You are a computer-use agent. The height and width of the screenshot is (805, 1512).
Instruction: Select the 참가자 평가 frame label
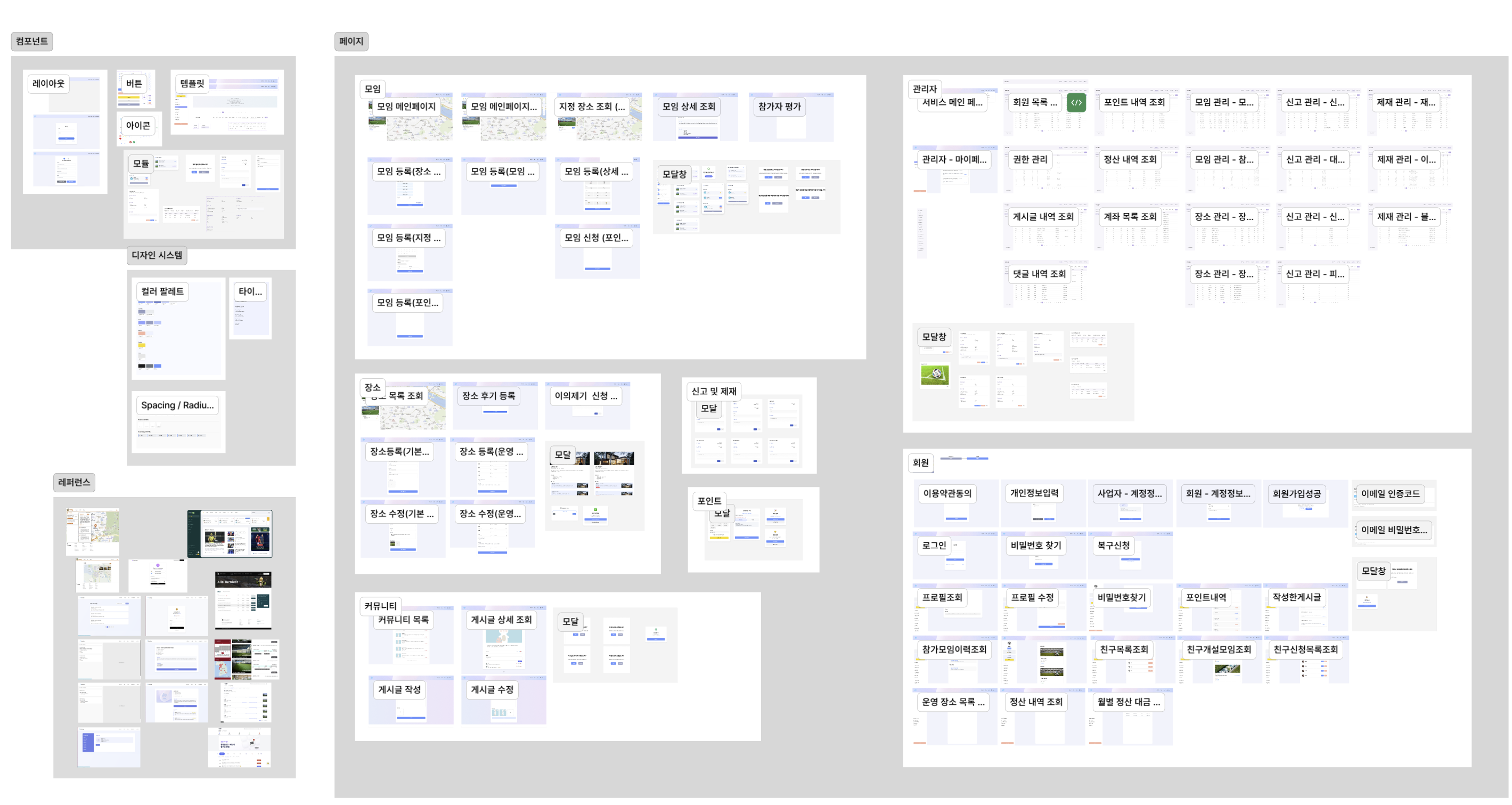click(x=780, y=106)
